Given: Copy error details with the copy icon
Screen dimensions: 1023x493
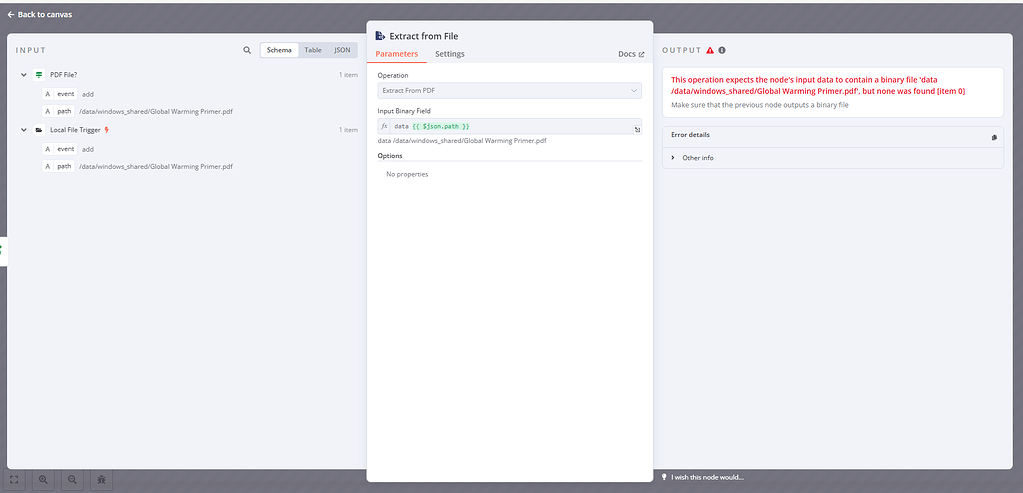Looking at the screenshot, I should 993,137.
